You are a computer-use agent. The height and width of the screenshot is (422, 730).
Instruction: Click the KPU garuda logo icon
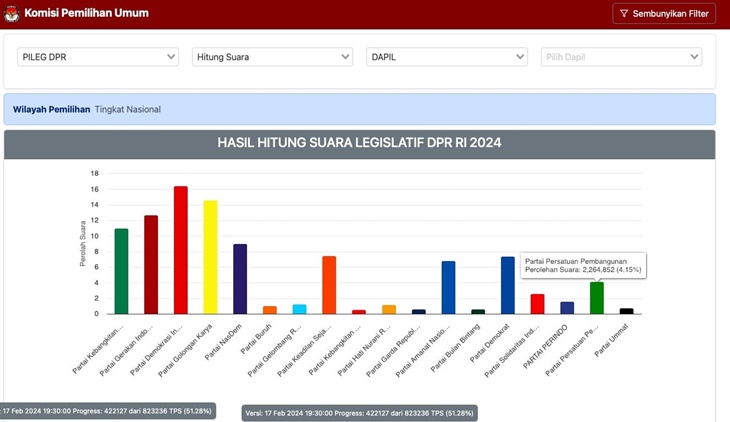(x=12, y=13)
